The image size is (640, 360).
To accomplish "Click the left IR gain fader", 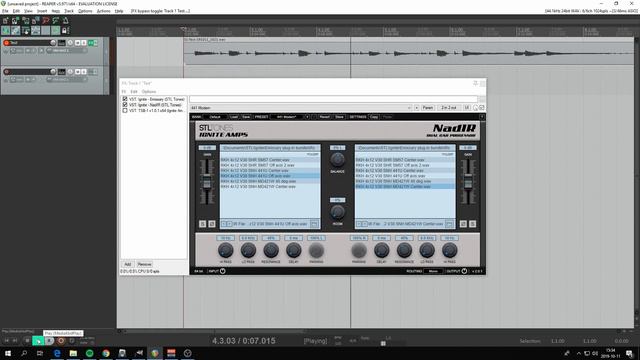I will coord(207,182).
